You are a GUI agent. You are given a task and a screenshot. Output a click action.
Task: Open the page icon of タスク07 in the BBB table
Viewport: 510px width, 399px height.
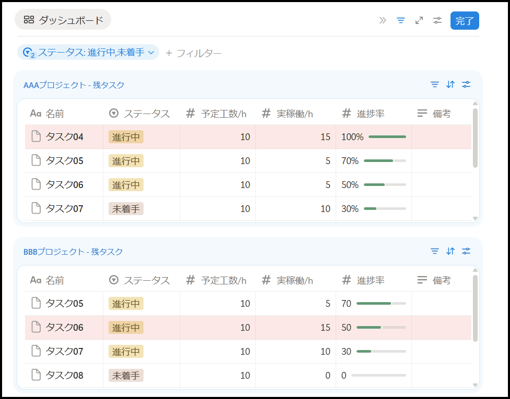click(36, 351)
